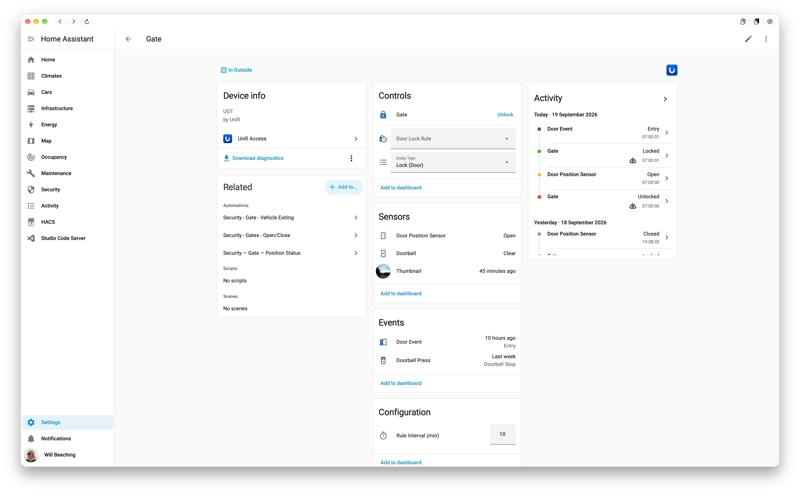Click Add to dashboard under Controls
This screenshot has height=494, width=800.
(401, 188)
